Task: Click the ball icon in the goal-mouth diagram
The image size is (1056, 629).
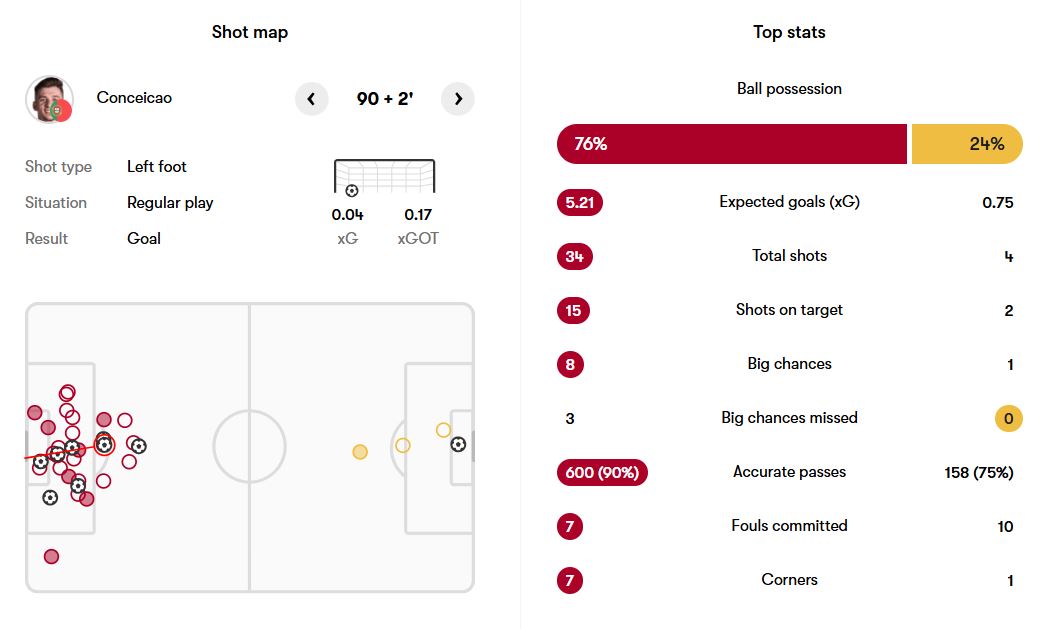Action: tap(351, 191)
